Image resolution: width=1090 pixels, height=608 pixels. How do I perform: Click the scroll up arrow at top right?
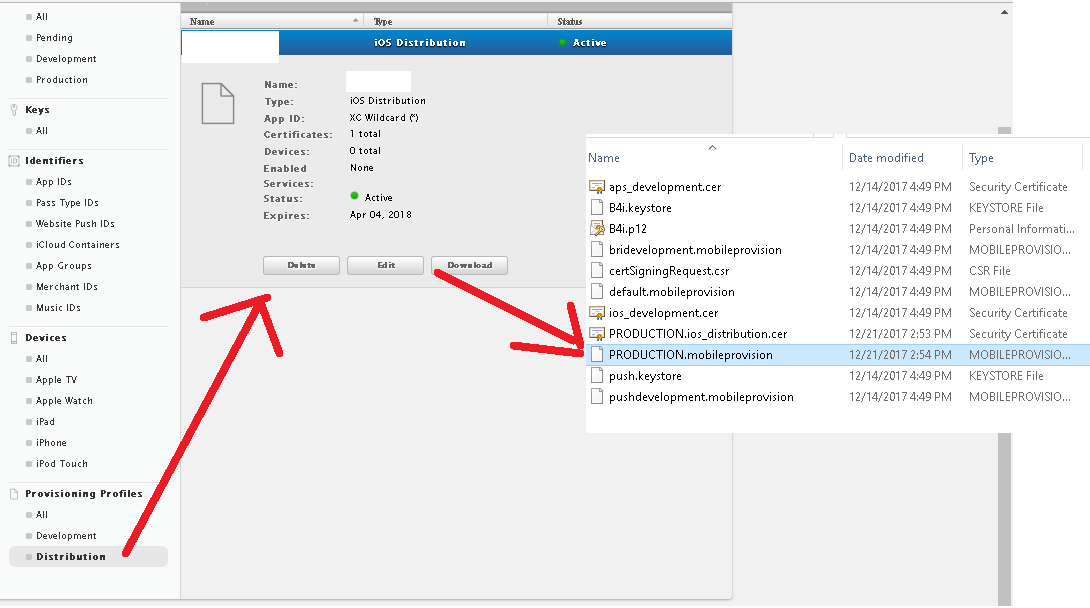(x=1004, y=12)
